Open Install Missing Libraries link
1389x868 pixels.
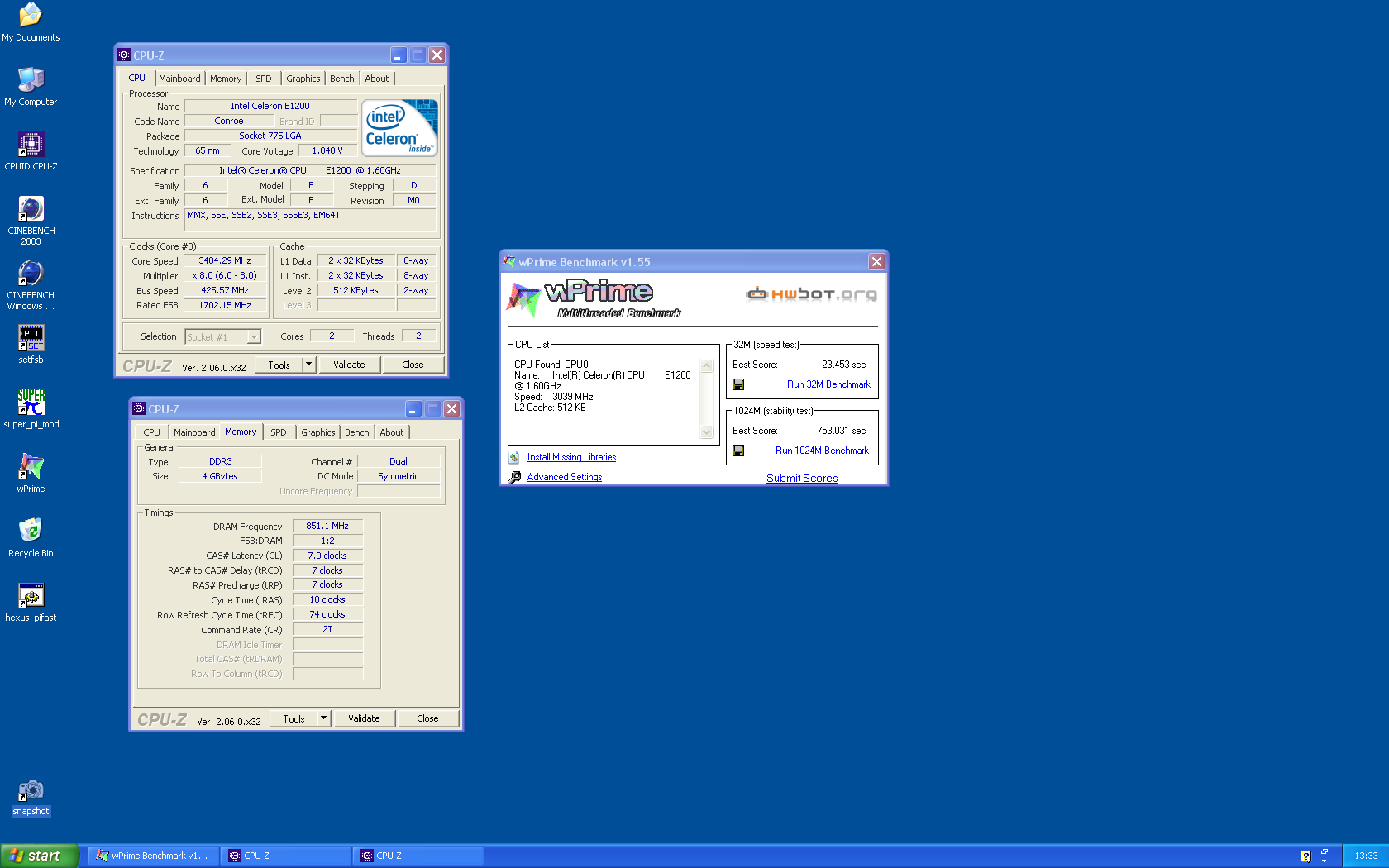click(571, 457)
